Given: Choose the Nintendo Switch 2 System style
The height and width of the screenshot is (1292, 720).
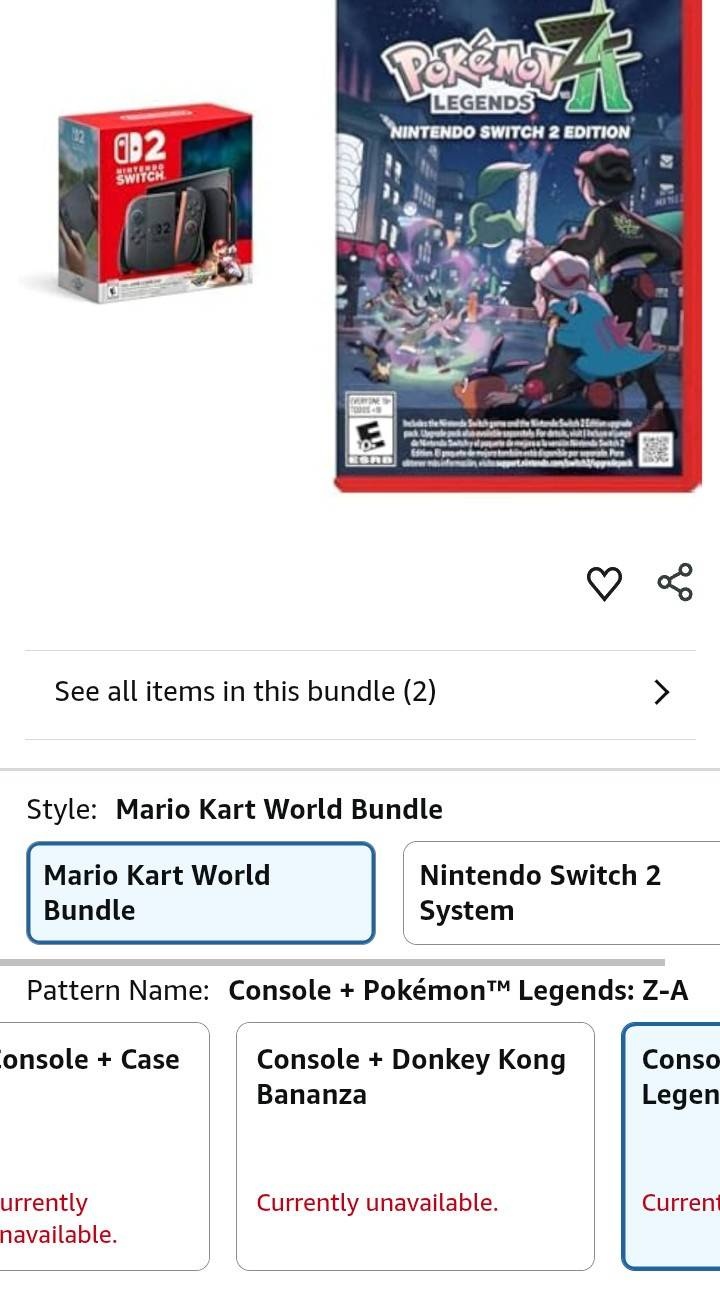Looking at the screenshot, I should [x=562, y=893].
